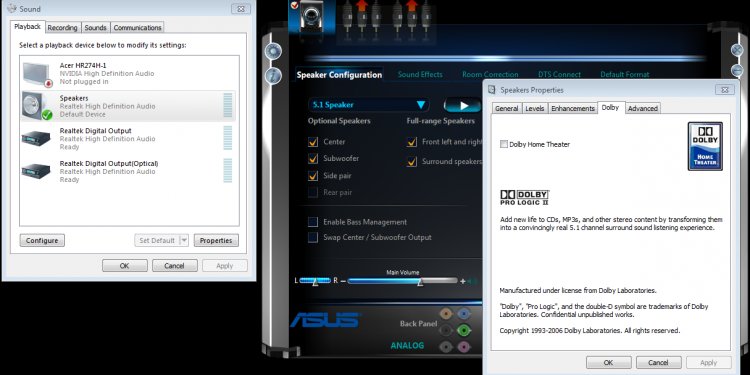The height and width of the screenshot is (375, 750).
Task: Click the Main Volume slider
Action: [x=403, y=281]
